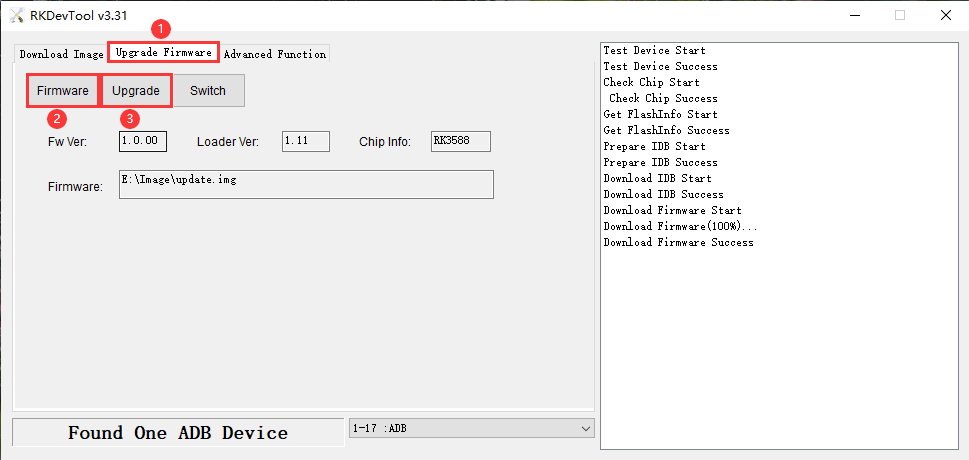Close the RKDevTool window
The height and width of the screenshot is (460, 969).
click(945, 15)
